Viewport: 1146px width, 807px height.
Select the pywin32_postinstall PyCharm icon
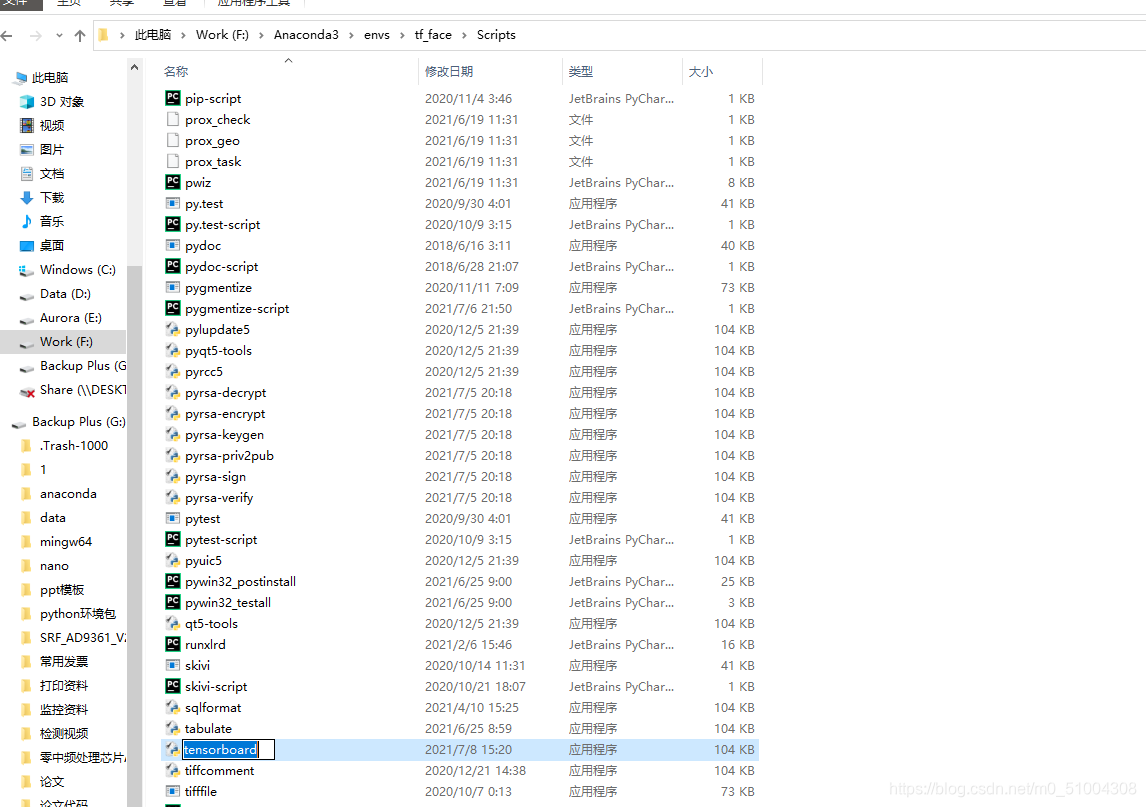click(x=172, y=581)
